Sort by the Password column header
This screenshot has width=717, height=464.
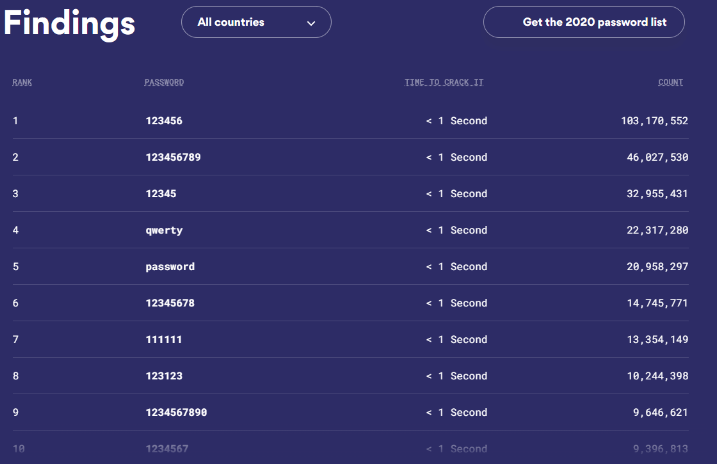[x=164, y=82]
